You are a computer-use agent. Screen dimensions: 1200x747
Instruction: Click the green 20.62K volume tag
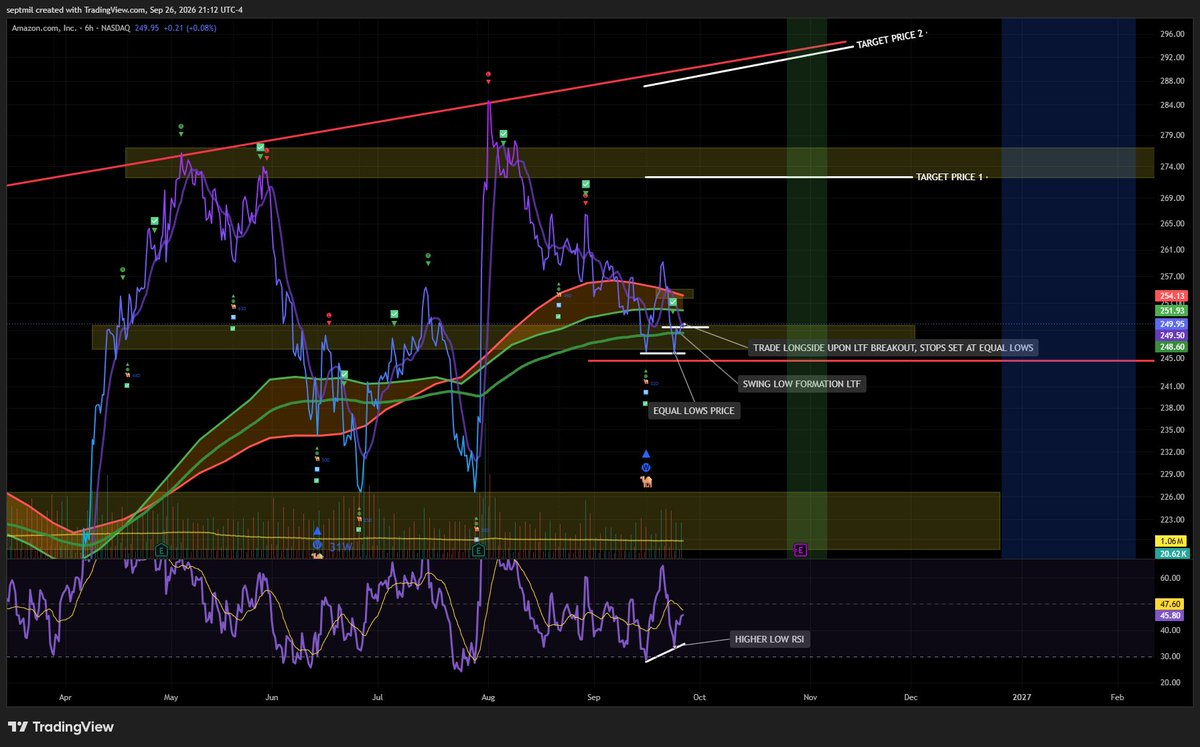coord(1173,553)
